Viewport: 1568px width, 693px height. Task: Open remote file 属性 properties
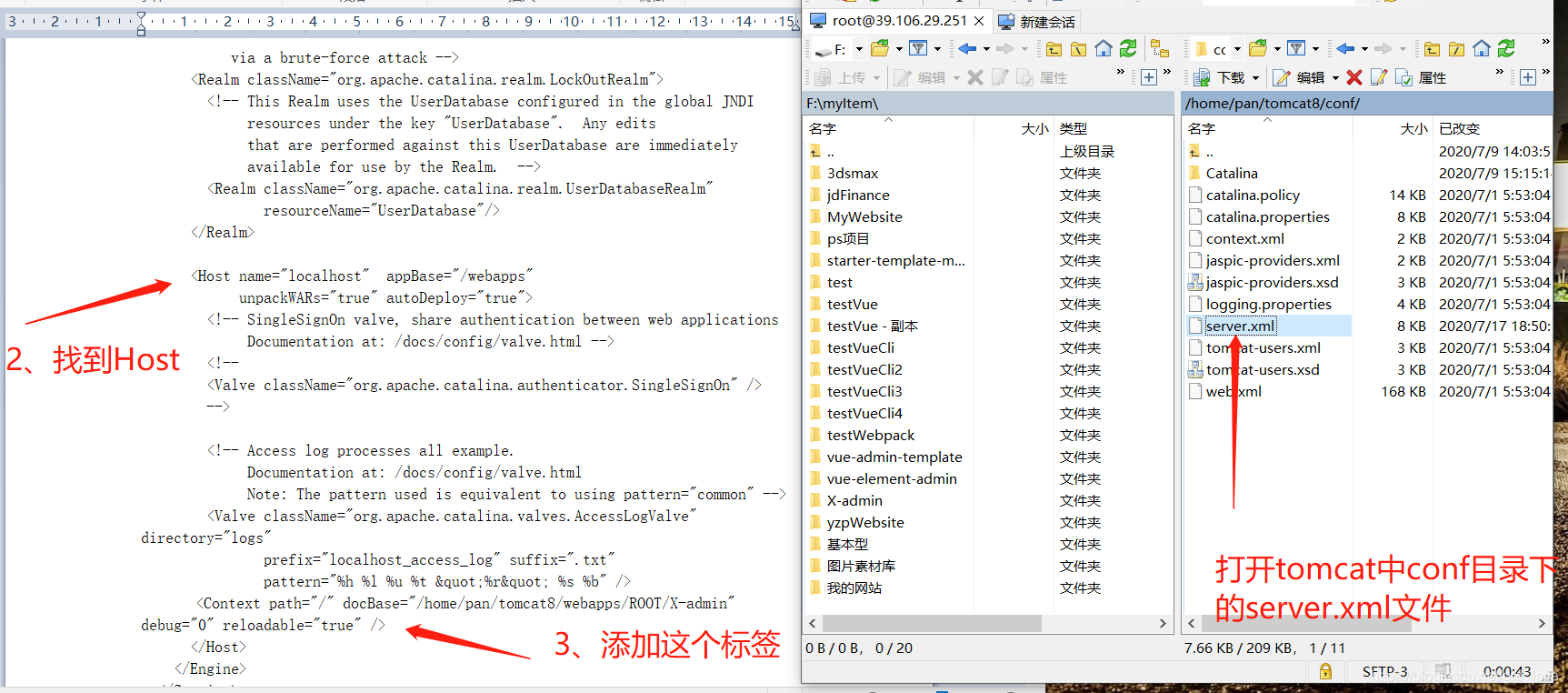(x=1421, y=77)
